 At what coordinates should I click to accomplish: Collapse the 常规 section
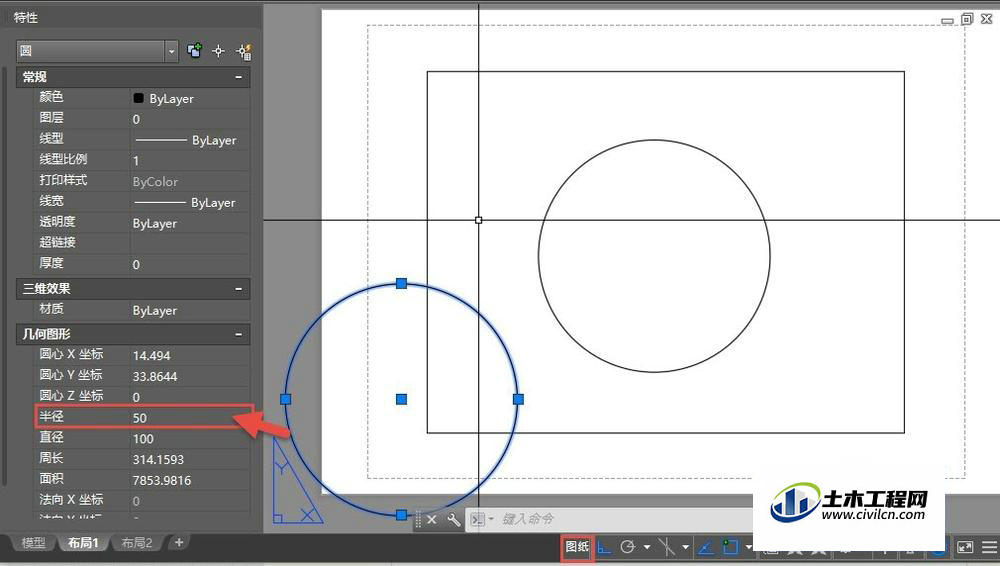239,77
